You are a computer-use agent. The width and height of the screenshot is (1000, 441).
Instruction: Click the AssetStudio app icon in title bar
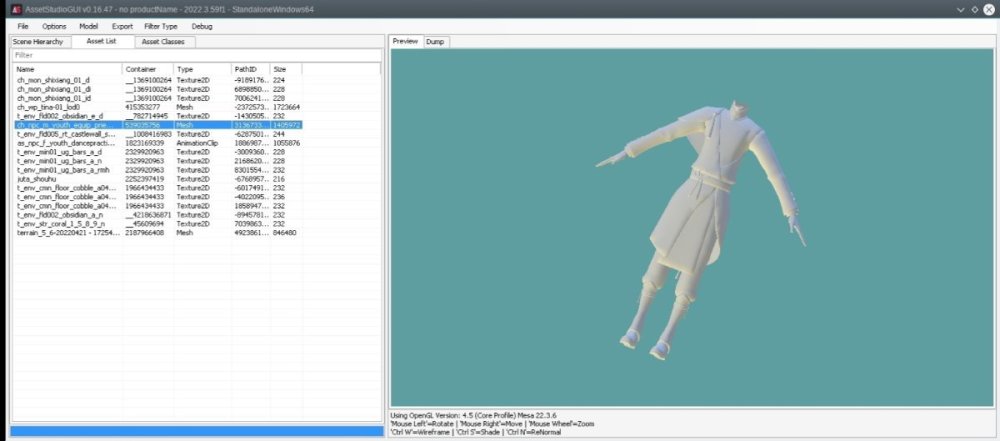click(x=17, y=9)
